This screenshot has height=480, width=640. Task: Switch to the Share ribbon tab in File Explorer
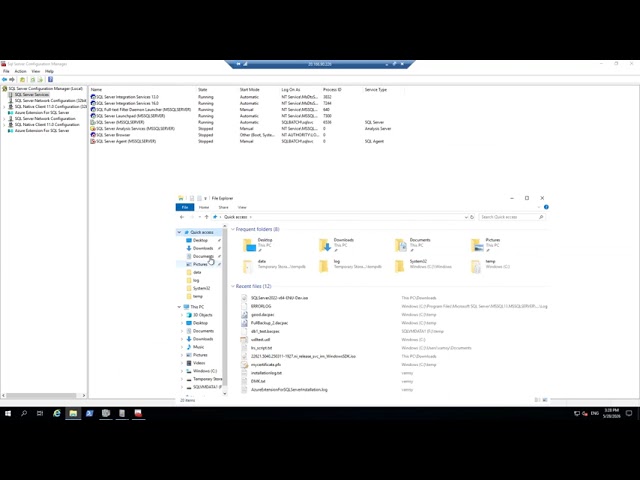[223, 207]
